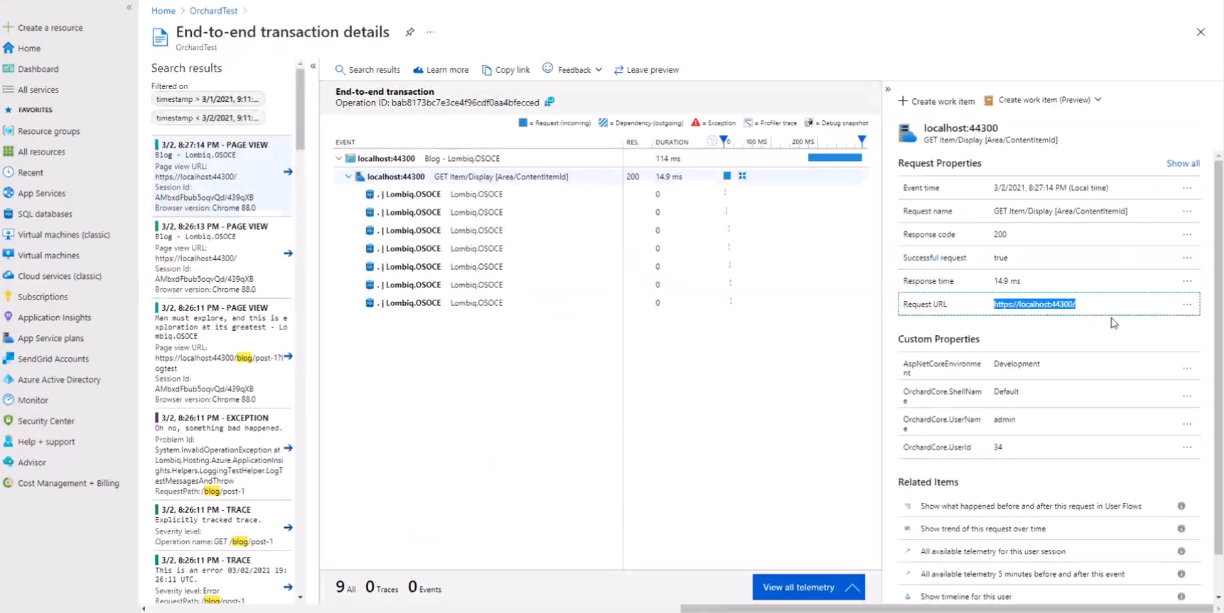
Task: Click Show timeline for this user
Action: (966, 596)
